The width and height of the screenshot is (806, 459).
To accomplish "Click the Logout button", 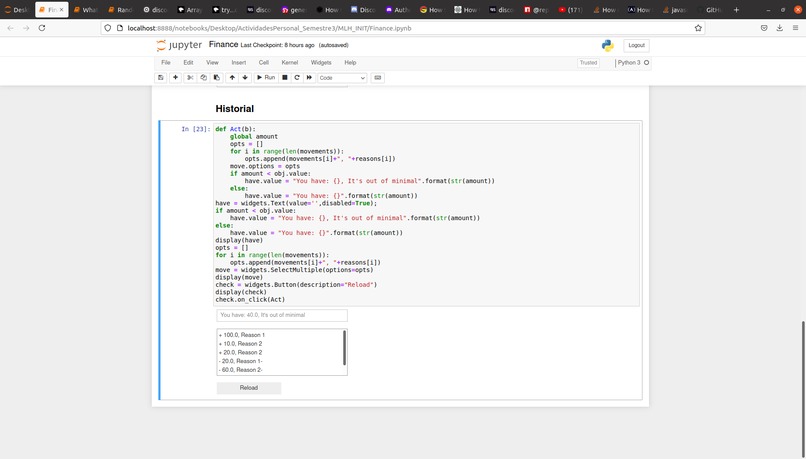I will [x=636, y=45].
